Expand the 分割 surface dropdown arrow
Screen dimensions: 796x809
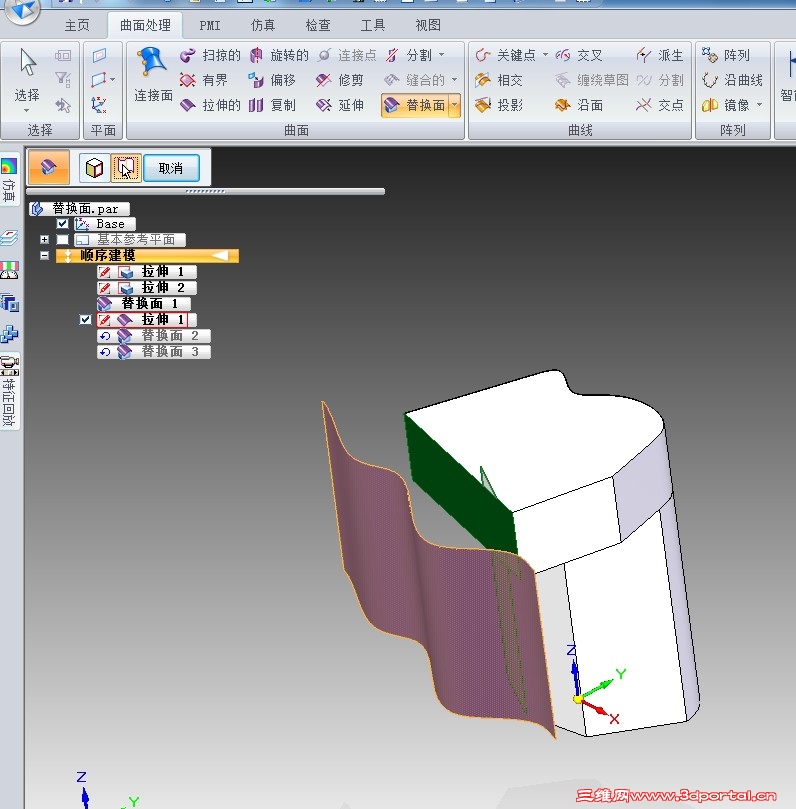[442, 55]
